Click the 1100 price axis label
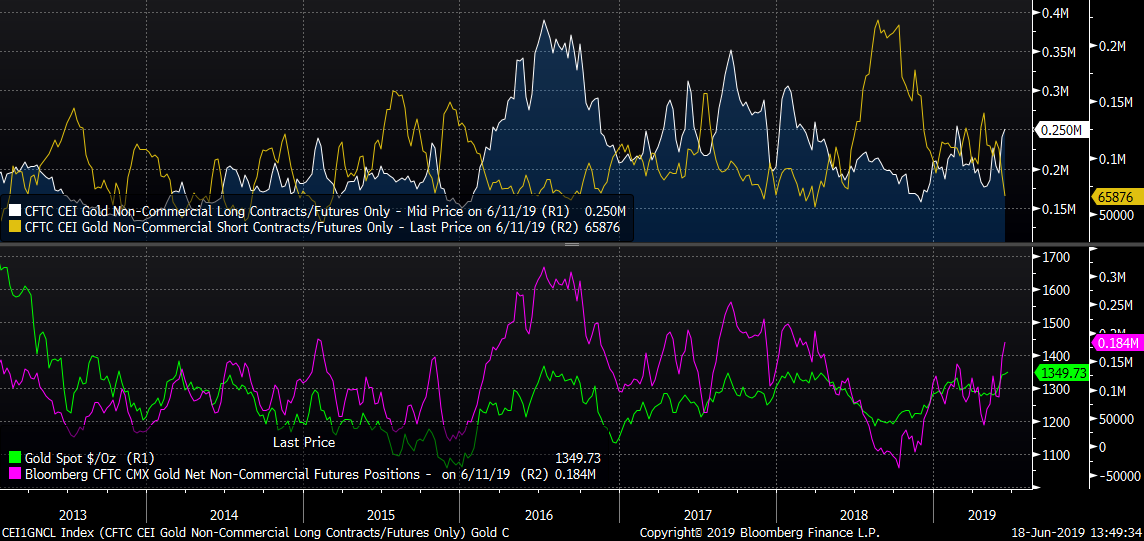Image resolution: width=1144 pixels, height=541 pixels. (x=1056, y=455)
